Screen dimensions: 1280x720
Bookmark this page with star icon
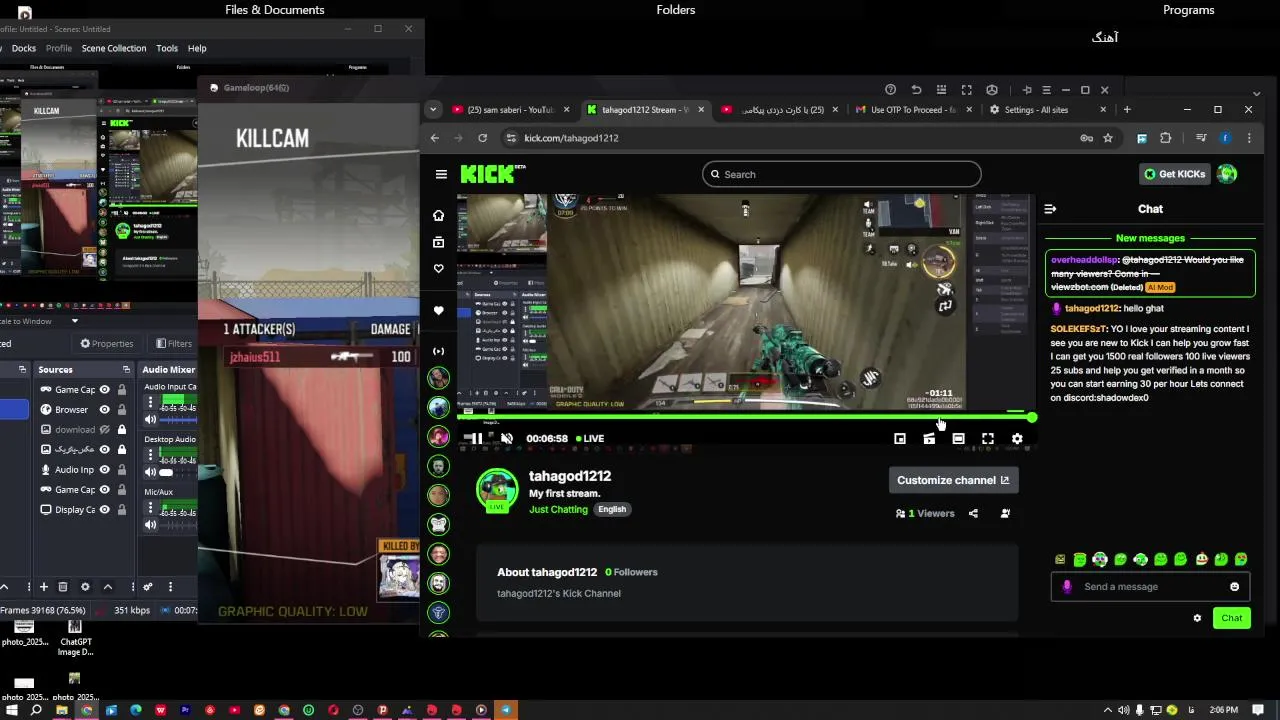[1108, 138]
